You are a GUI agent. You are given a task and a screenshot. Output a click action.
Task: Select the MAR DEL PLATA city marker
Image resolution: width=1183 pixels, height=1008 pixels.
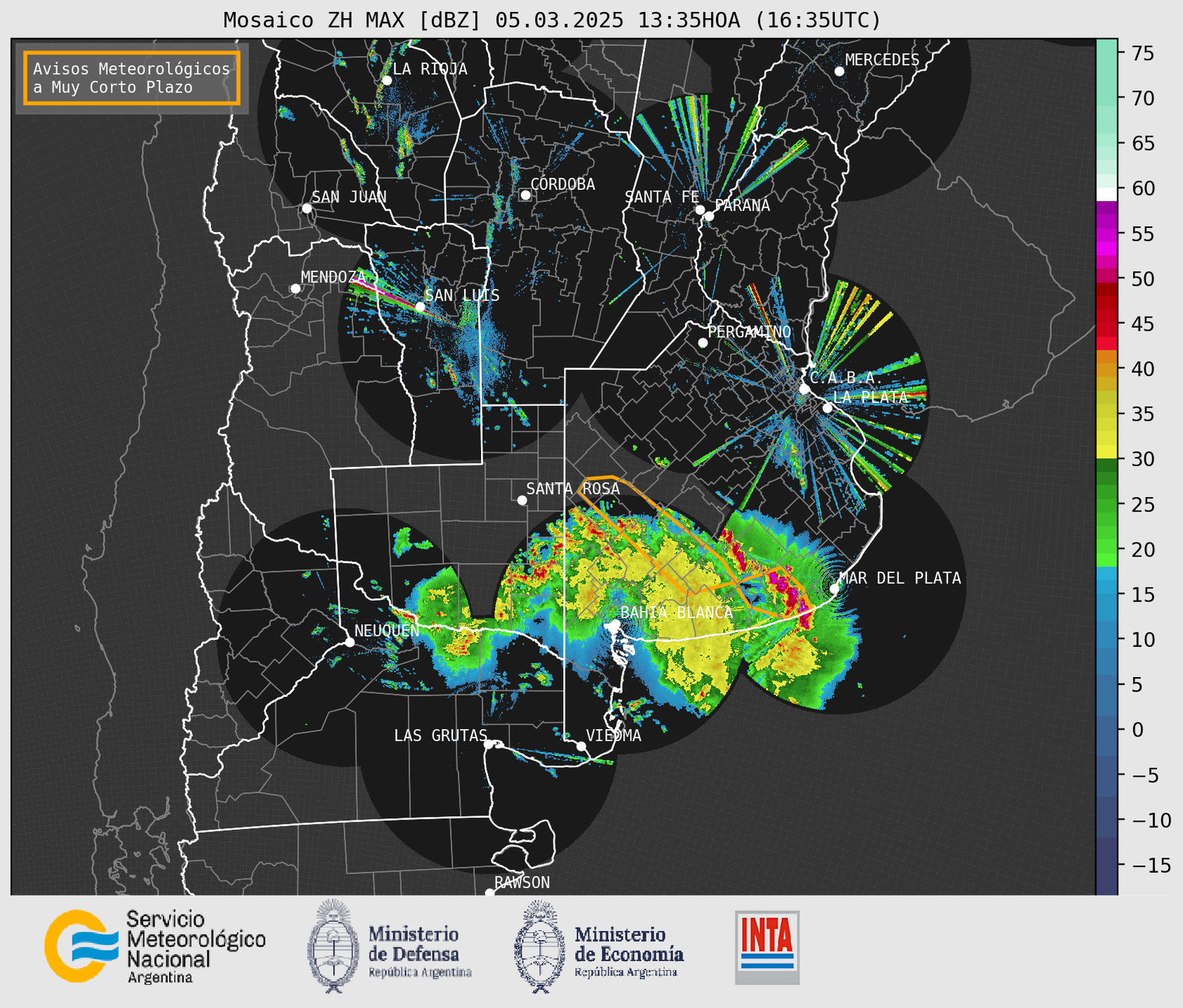(x=834, y=589)
